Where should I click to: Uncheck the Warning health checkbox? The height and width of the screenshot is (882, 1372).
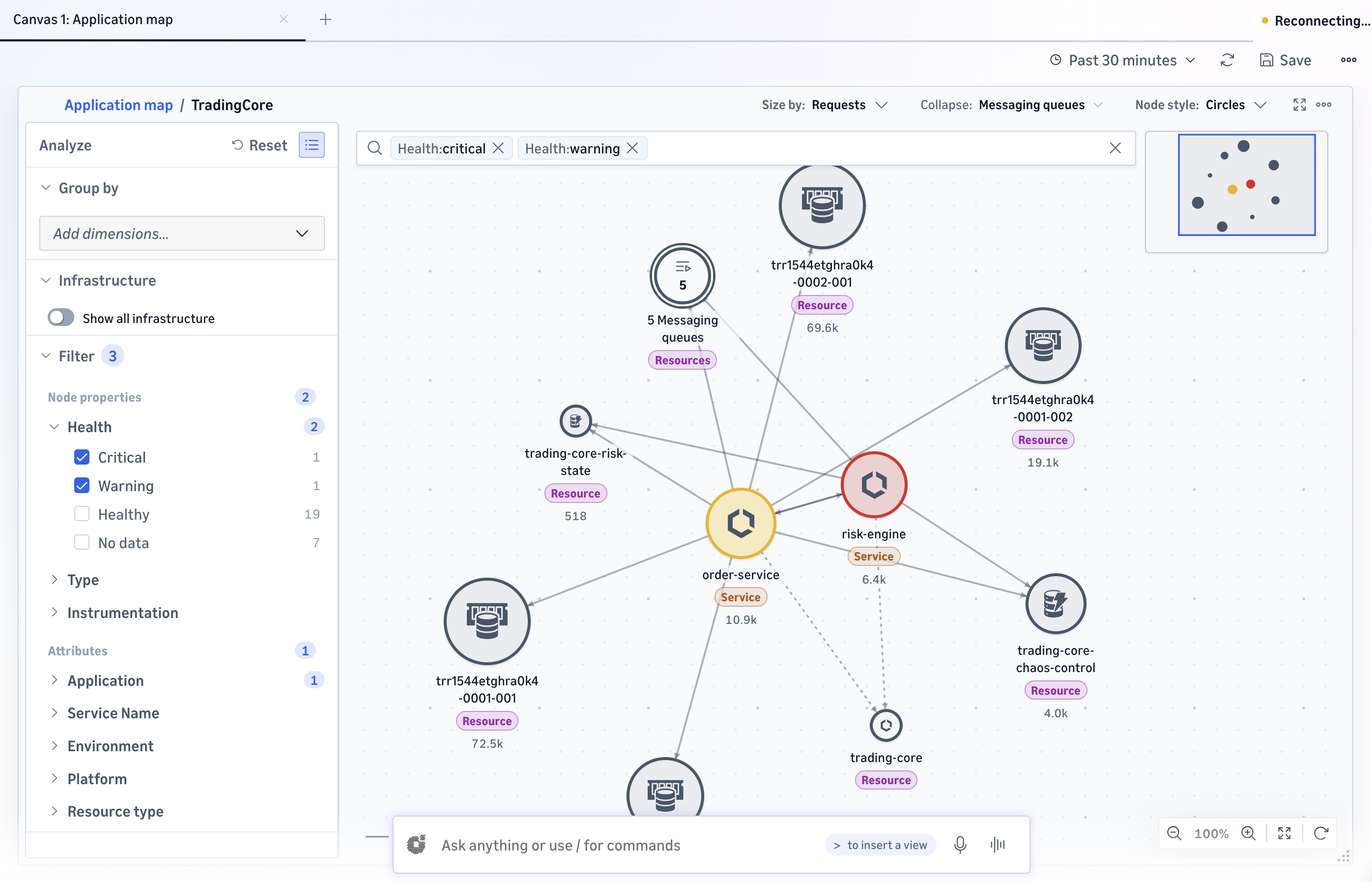[82, 486]
